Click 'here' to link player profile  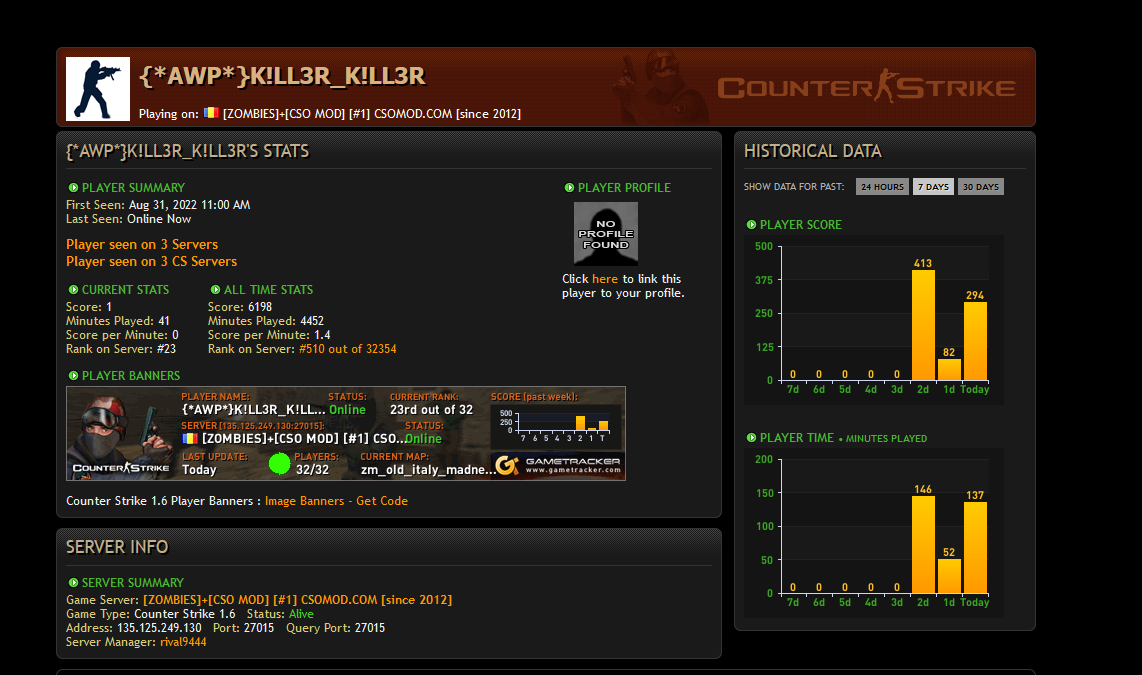point(605,279)
